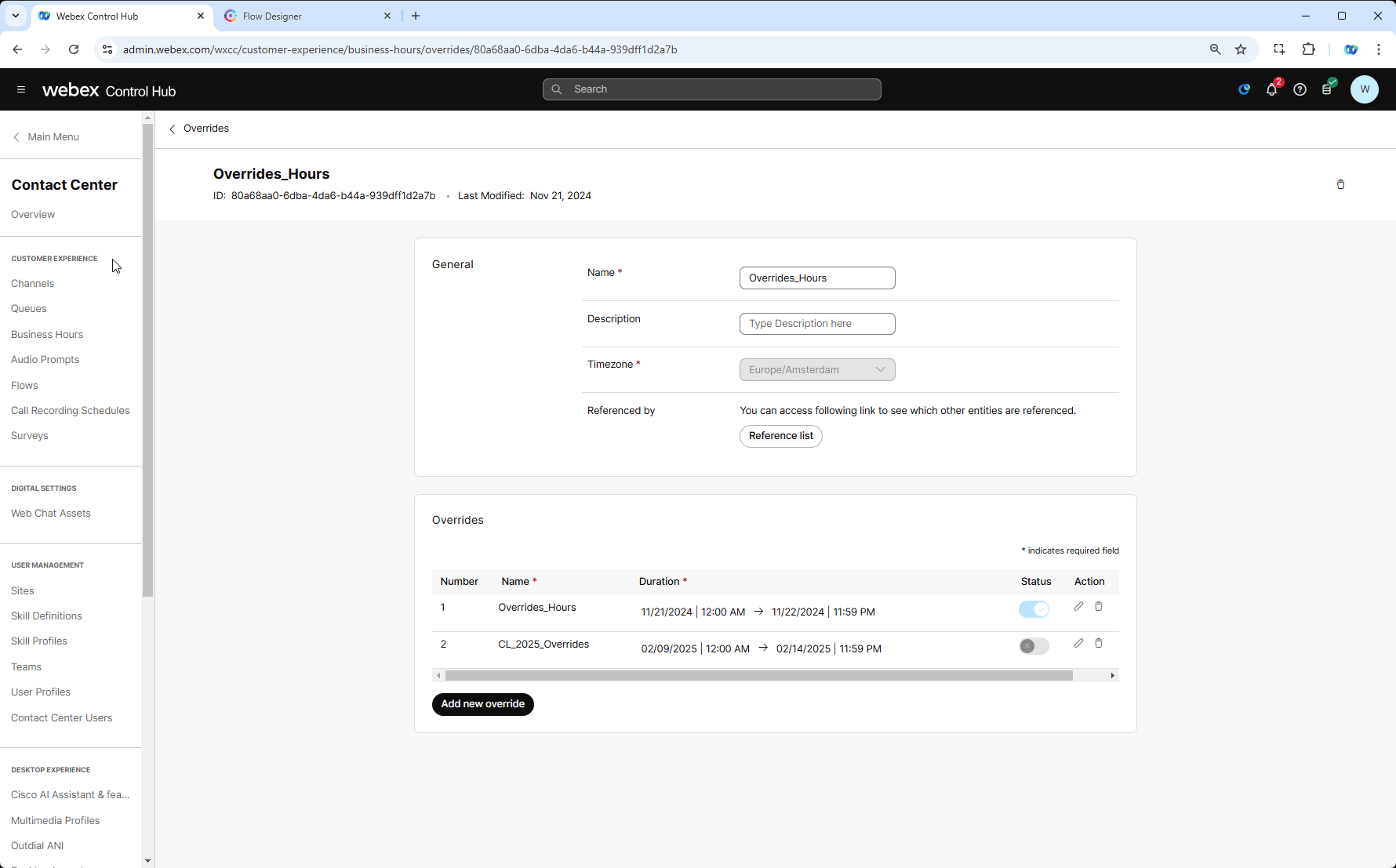Open Chrome's three-dot menu
Image resolution: width=1396 pixels, height=868 pixels.
[x=1379, y=49]
